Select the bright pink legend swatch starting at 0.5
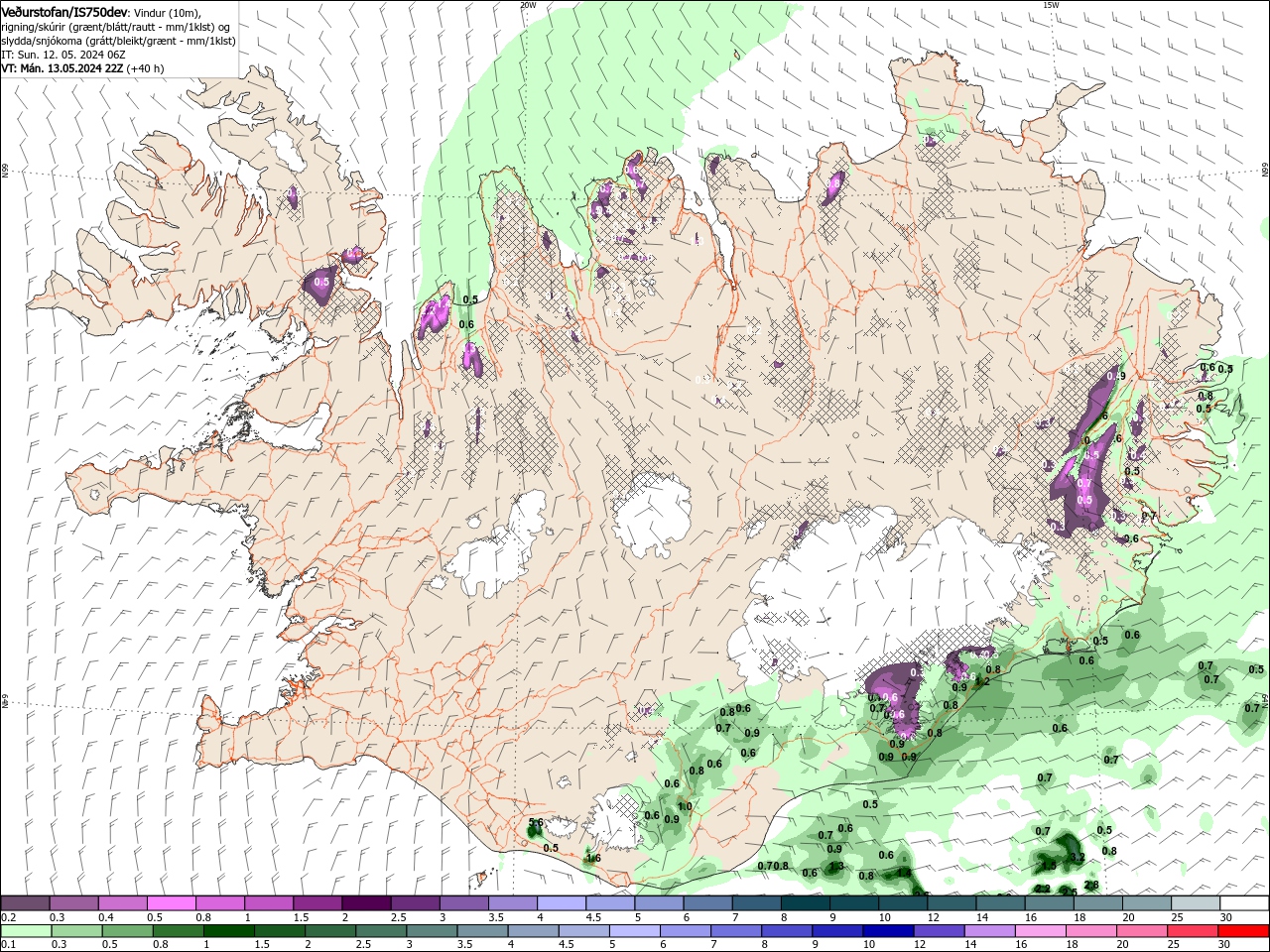The width and height of the screenshot is (1270, 952). pyautogui.click(x=172, y=903)
